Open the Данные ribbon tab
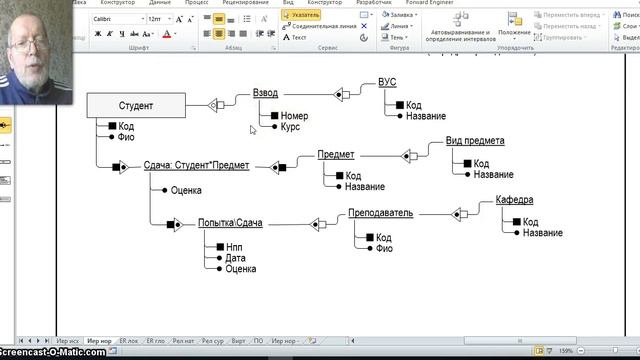This screenshot has height=360, width=640. point(160,2)
